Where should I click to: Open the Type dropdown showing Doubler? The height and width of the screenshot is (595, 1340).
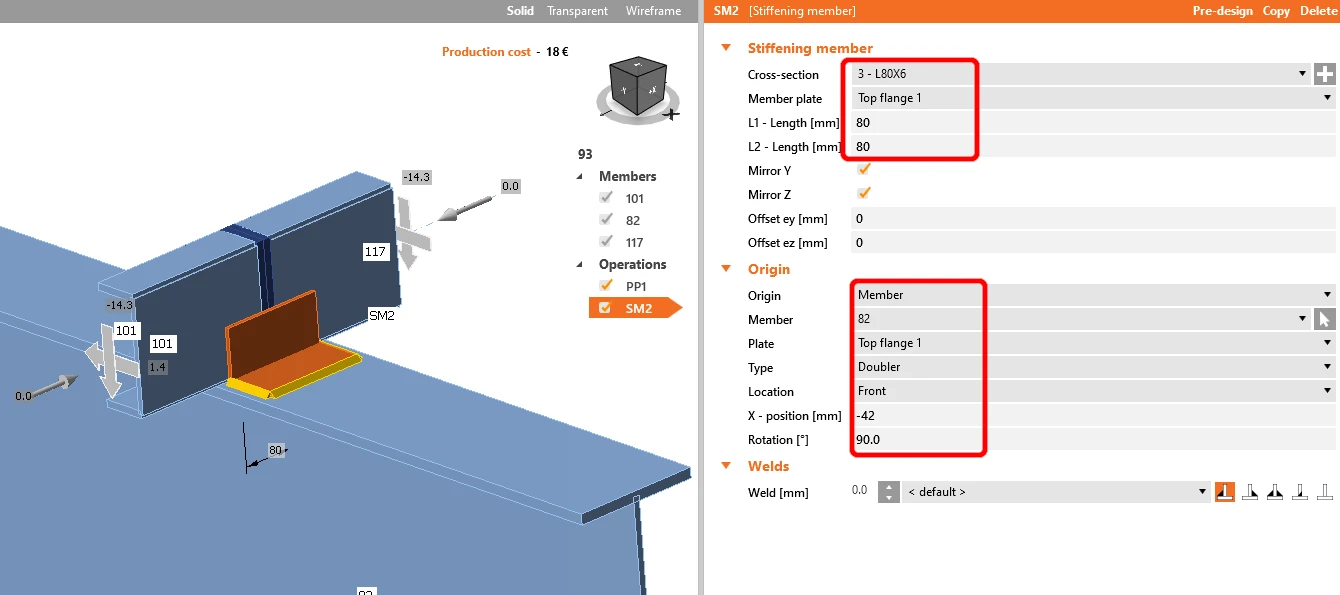tap(1094, 367)
